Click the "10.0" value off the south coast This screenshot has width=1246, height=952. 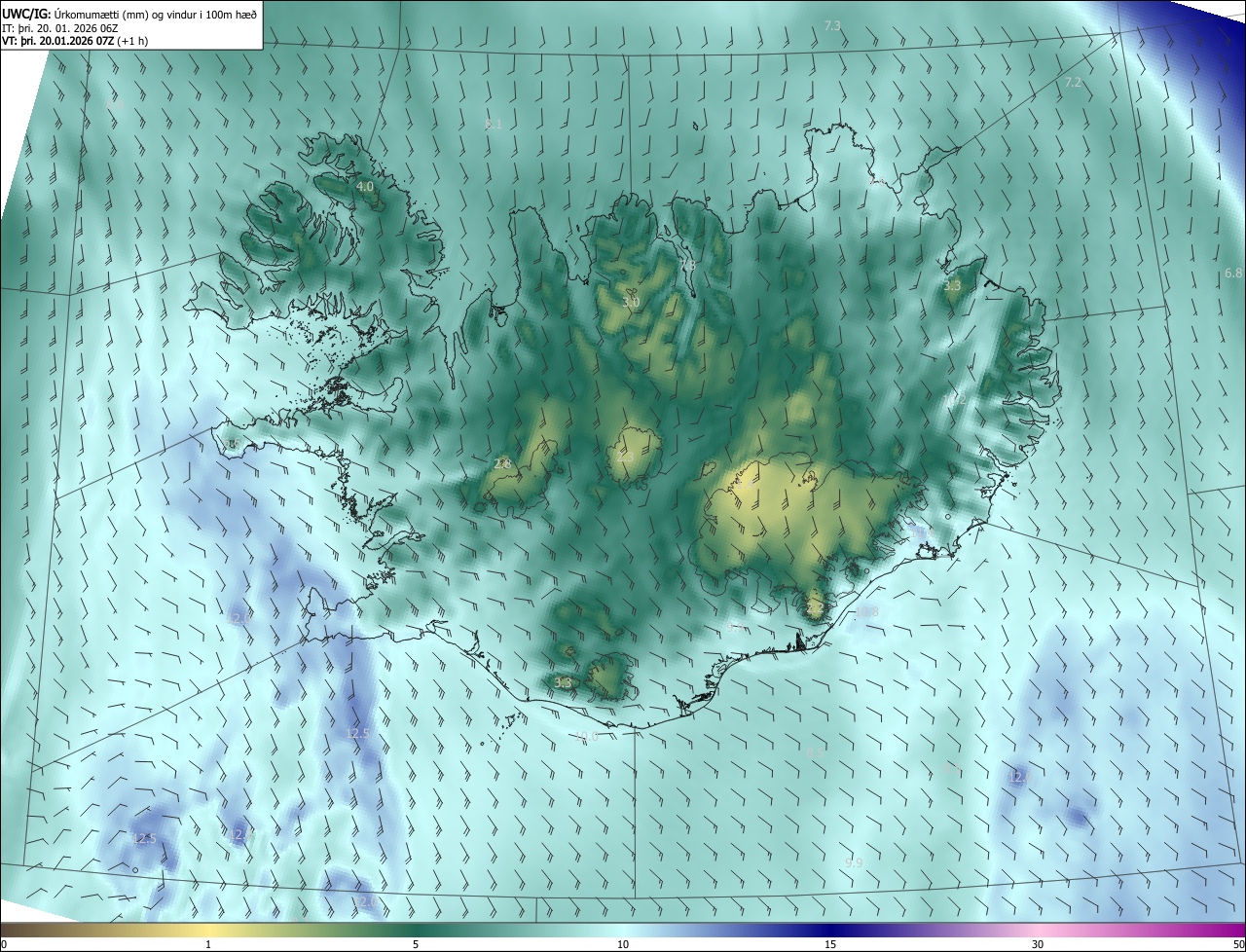586,737
